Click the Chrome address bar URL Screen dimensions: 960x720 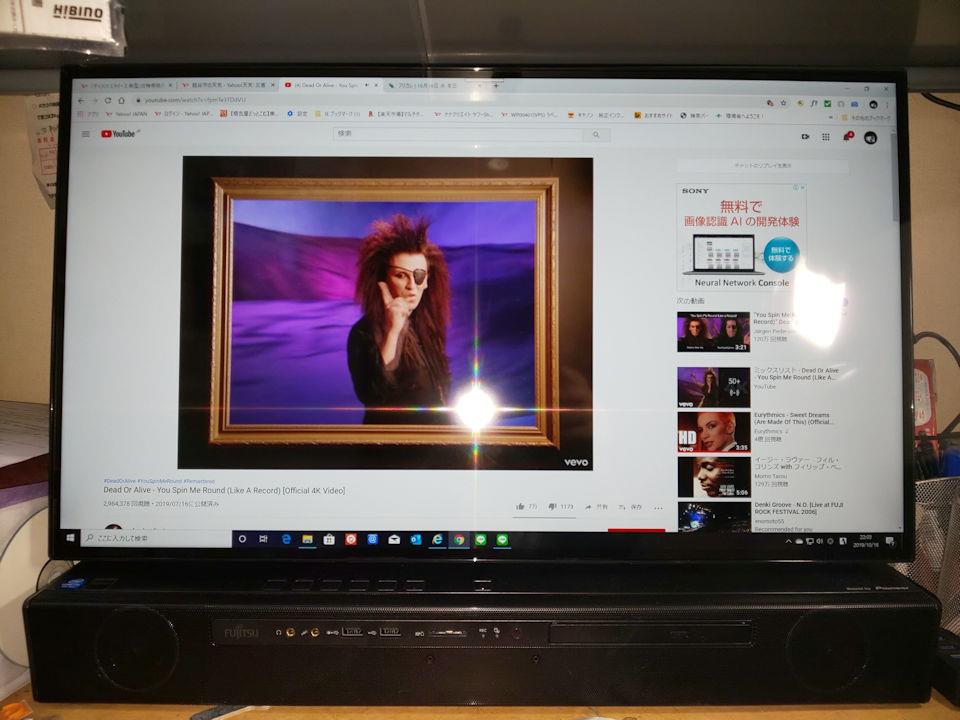click(195, 100)
